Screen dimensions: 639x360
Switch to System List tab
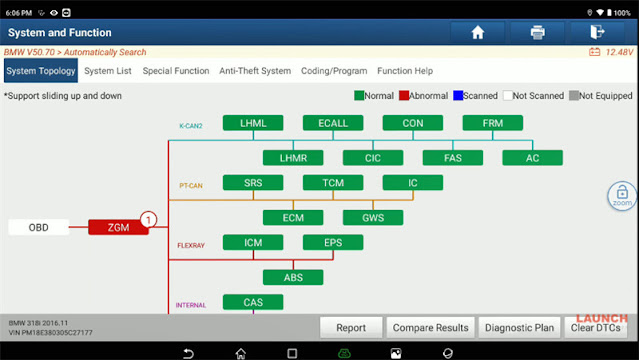[x=108, y=71]
